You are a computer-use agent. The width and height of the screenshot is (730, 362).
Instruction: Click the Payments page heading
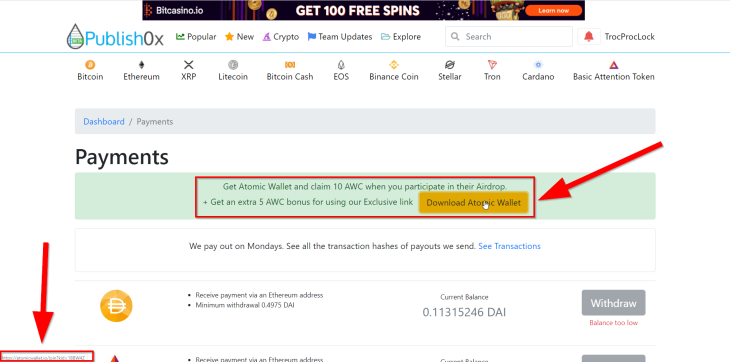point(122,157)
